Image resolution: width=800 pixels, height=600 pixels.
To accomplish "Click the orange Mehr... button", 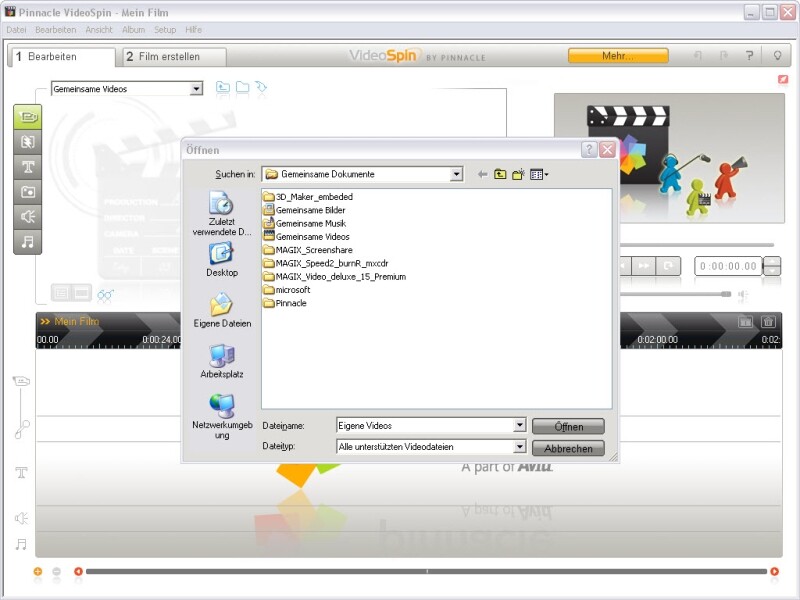I will click(x=618, y=56).
